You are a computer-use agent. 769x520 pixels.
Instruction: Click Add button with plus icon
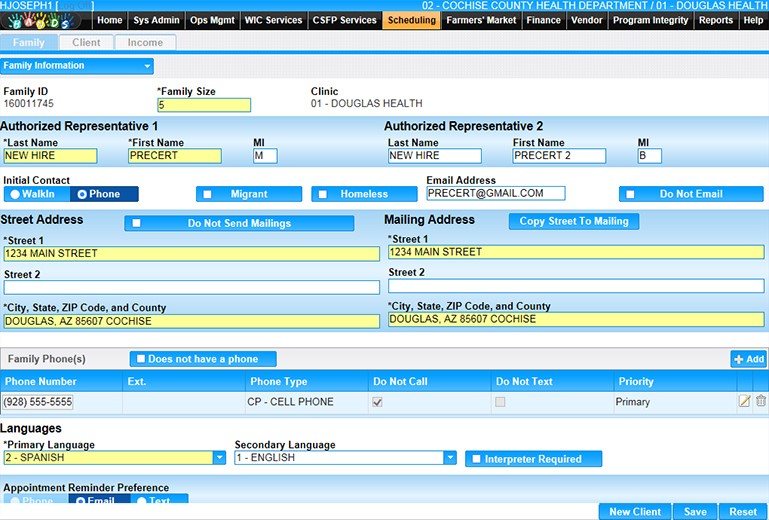pos(749,359)
